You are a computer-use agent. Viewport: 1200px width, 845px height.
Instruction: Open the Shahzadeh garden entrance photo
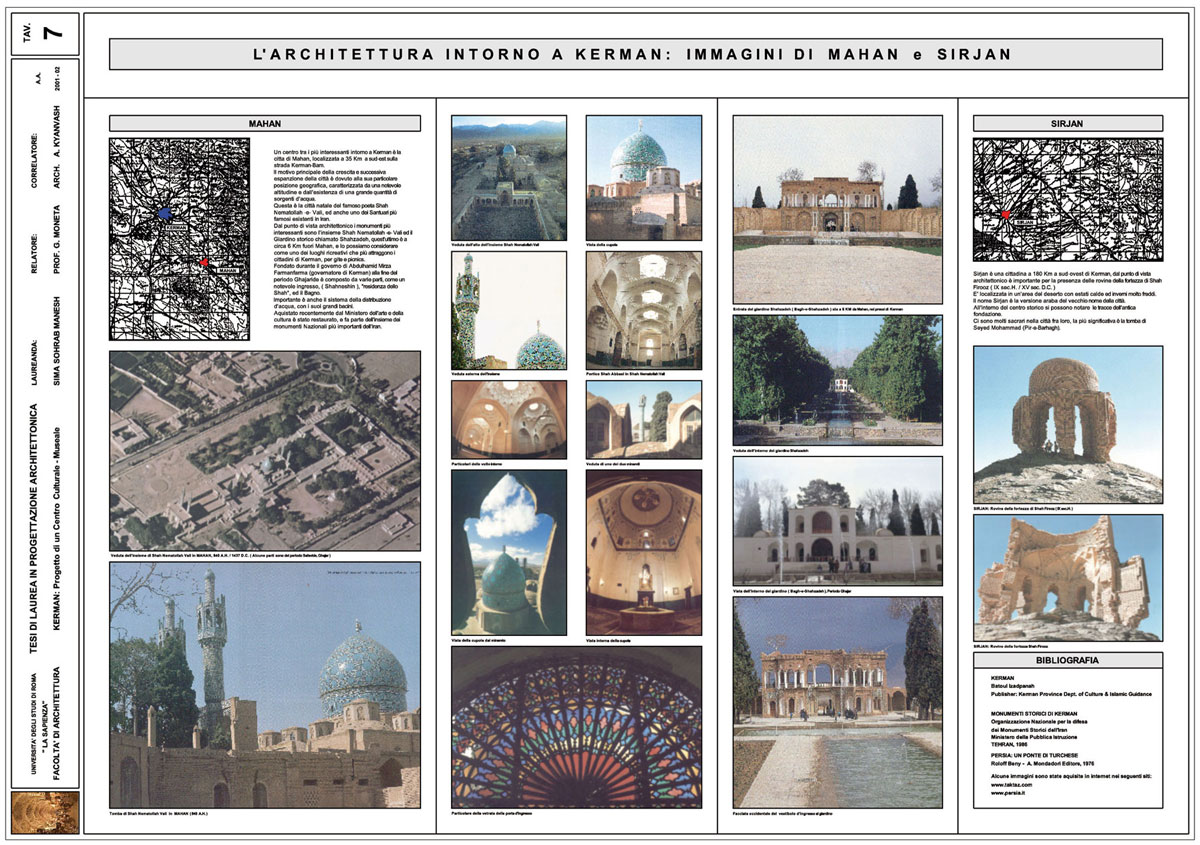pos(837,209)
